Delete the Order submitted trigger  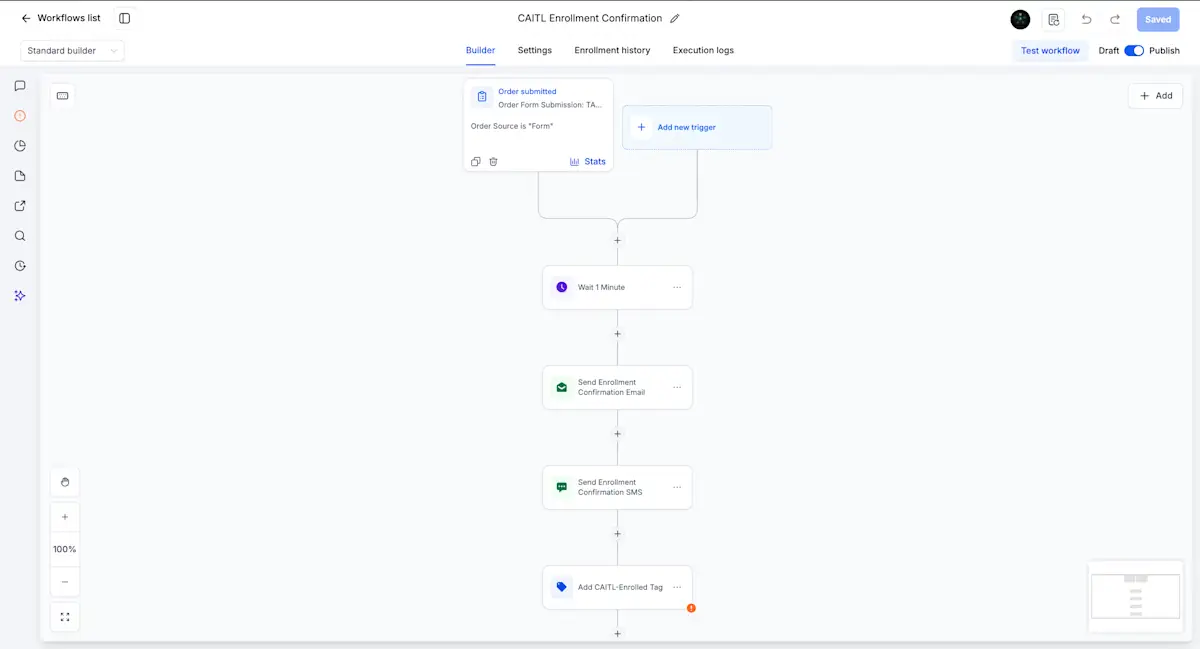click(x=493, y=161)
